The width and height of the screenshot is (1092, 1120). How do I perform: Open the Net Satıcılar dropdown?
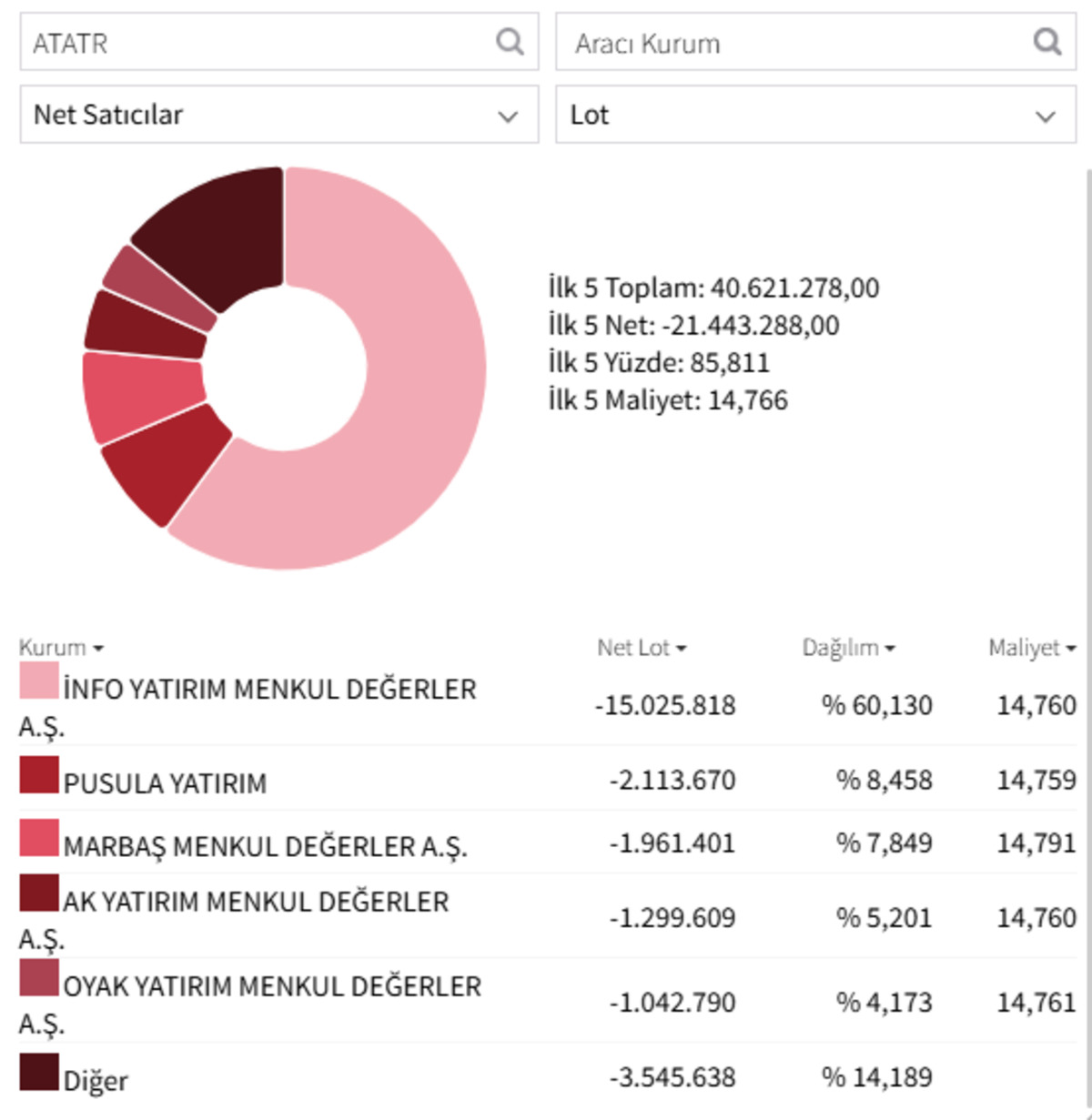click(279, 115)
